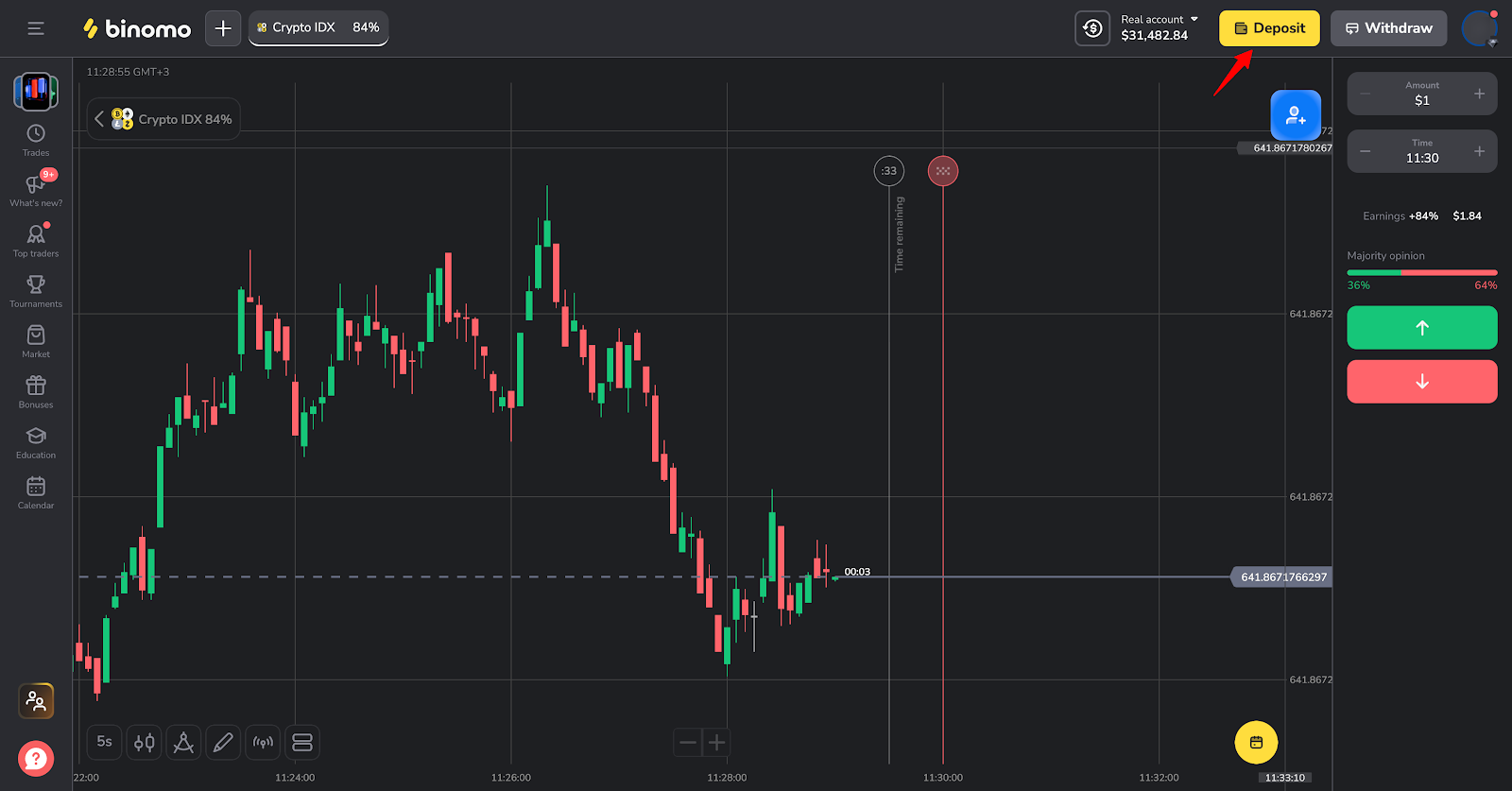Open the Tournaments trophy icon

[36, 290]
